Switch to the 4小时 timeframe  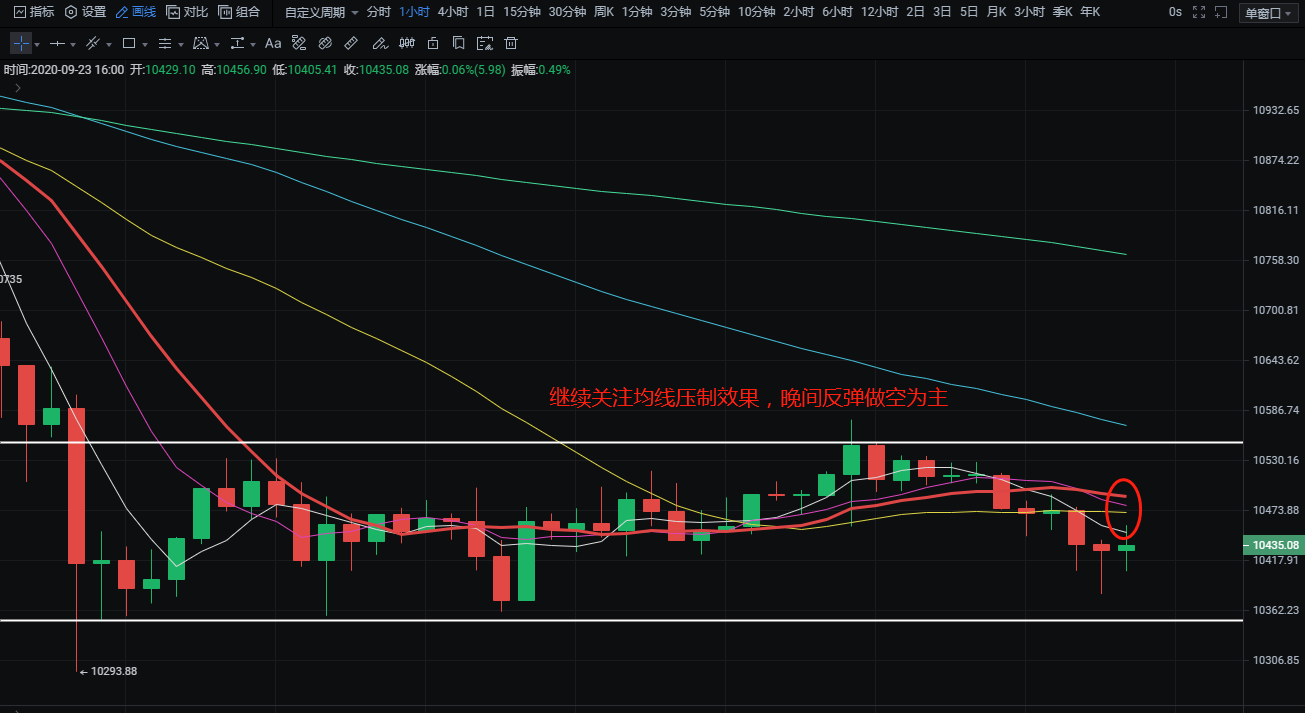tap(453, 12)
